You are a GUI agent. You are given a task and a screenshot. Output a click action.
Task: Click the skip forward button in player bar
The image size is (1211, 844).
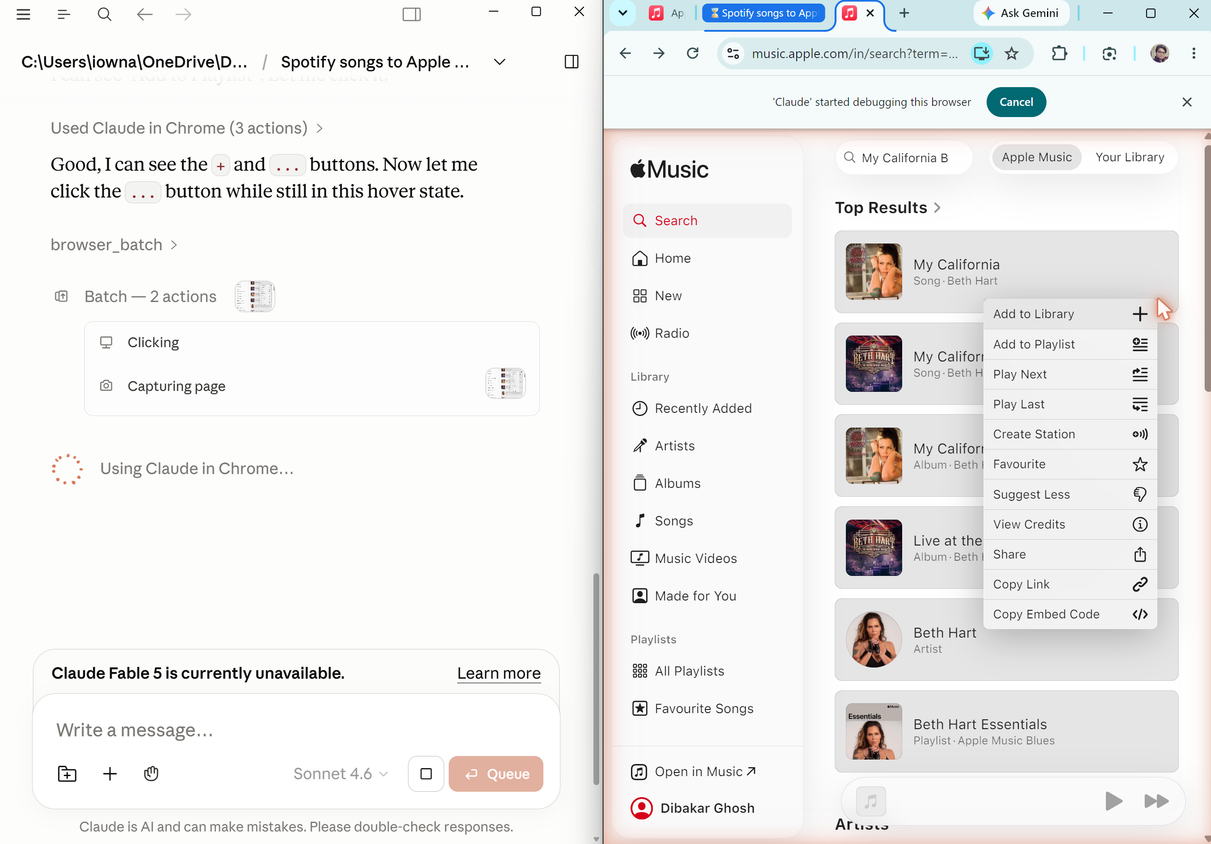point(1156,801)
